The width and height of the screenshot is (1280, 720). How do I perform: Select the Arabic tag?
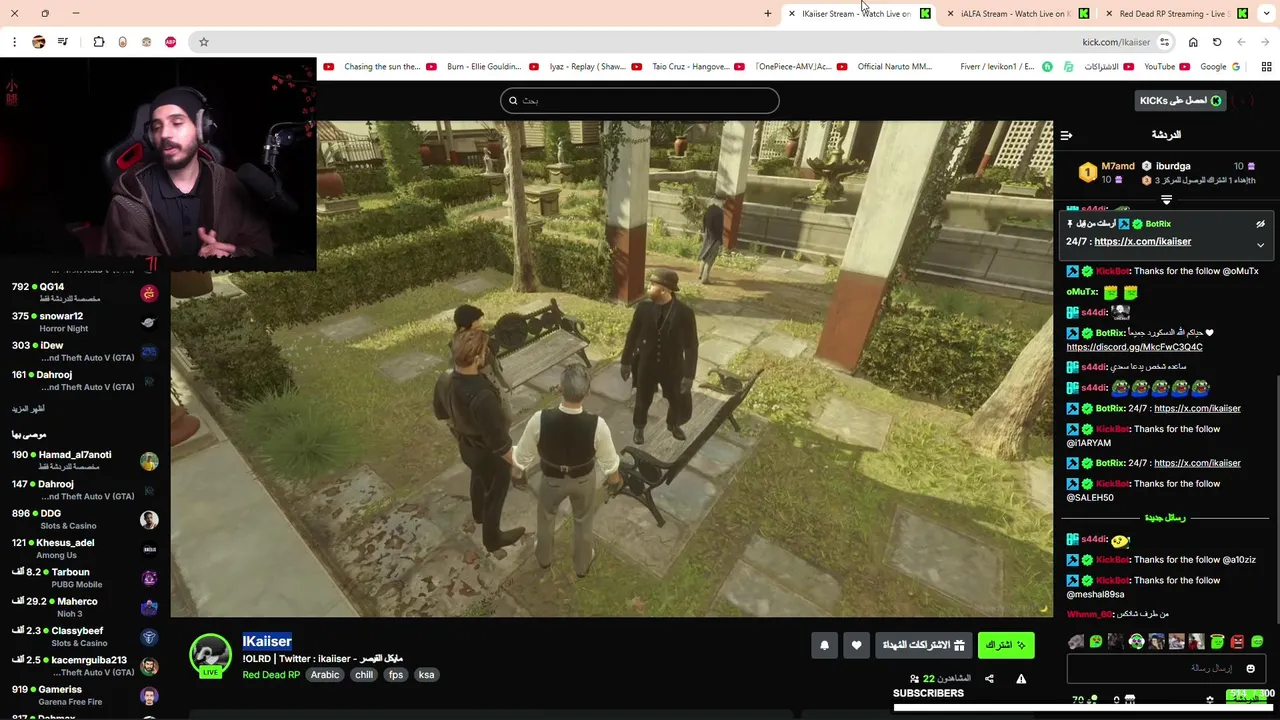click(x=325, y=675)
